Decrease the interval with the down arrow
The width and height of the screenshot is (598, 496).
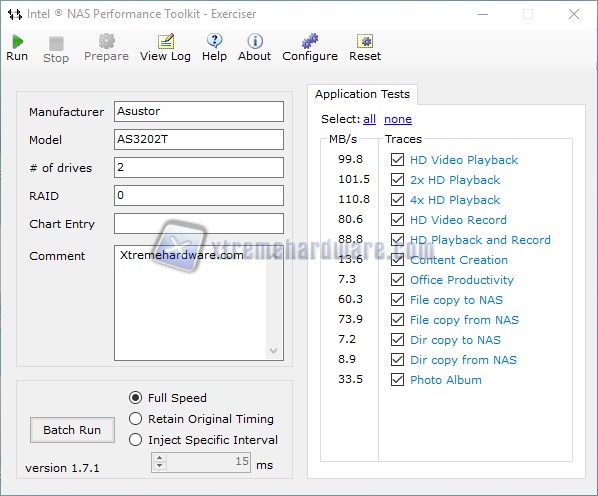click(159, 466)
